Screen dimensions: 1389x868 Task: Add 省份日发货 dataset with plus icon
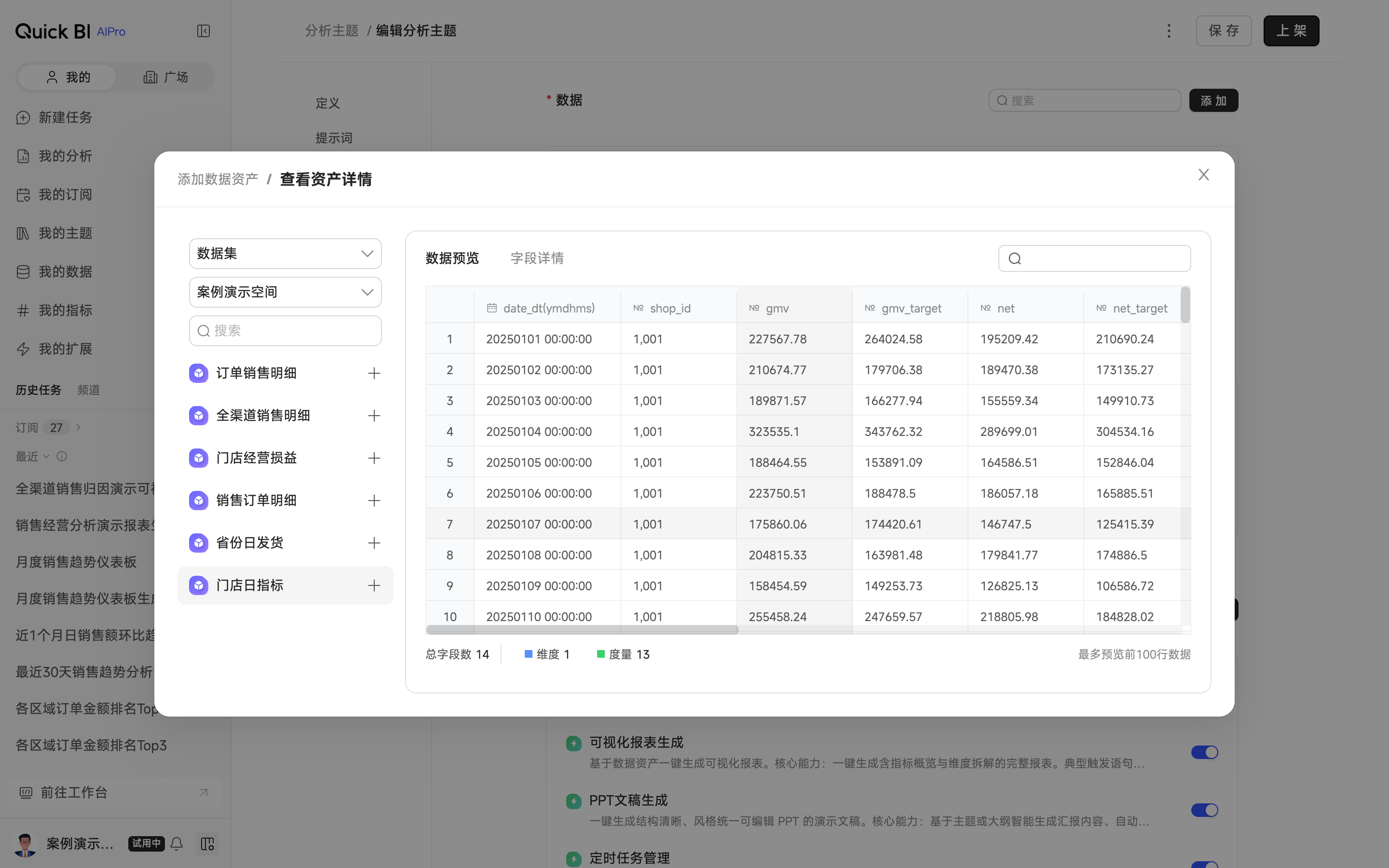point(374,543)
